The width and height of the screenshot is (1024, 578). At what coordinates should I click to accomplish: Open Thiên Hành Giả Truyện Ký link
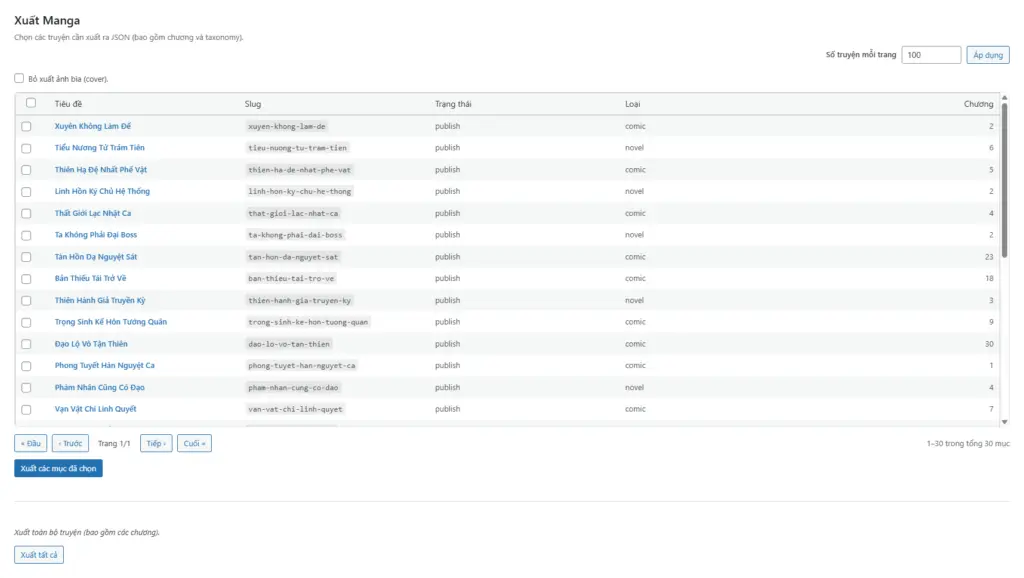tap(100, 300)
